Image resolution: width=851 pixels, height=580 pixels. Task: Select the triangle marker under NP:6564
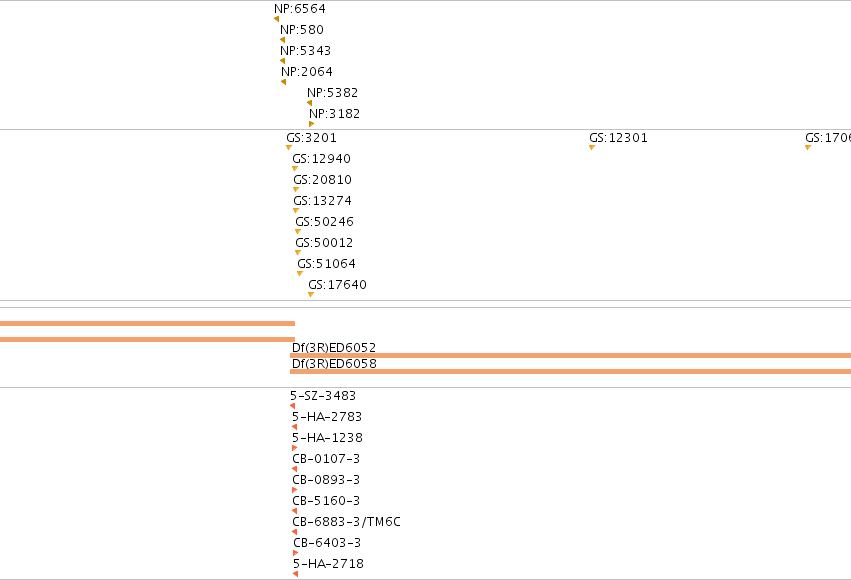tap(277, 20)
